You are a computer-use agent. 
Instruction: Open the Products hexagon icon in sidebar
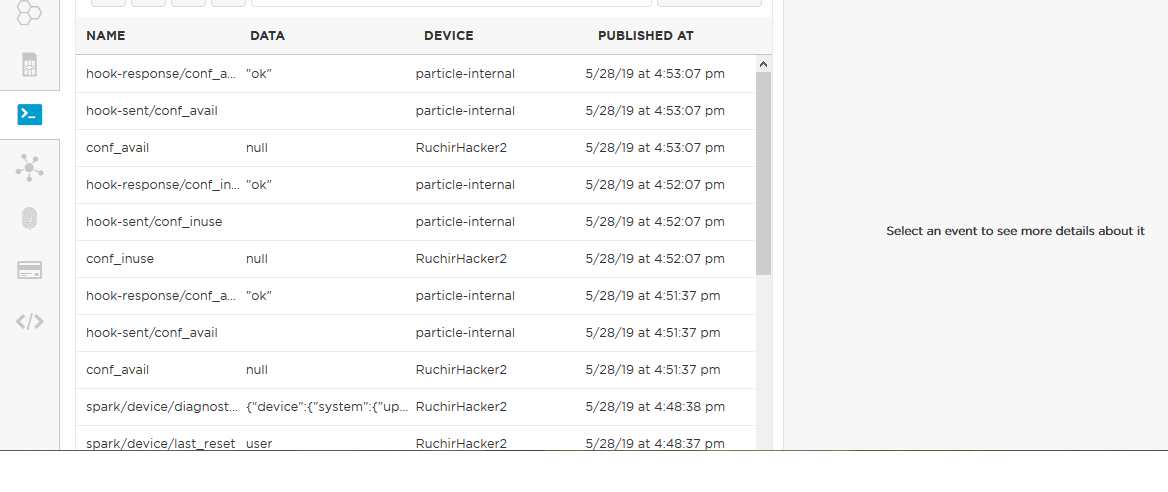click(x=29, y=14)
